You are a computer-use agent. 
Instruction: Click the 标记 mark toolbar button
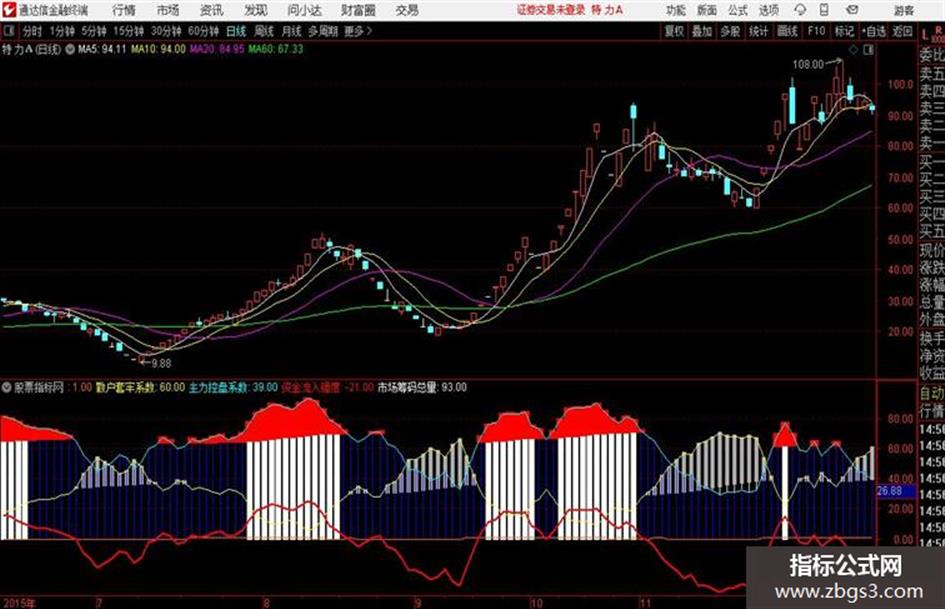tap(844, 31)
